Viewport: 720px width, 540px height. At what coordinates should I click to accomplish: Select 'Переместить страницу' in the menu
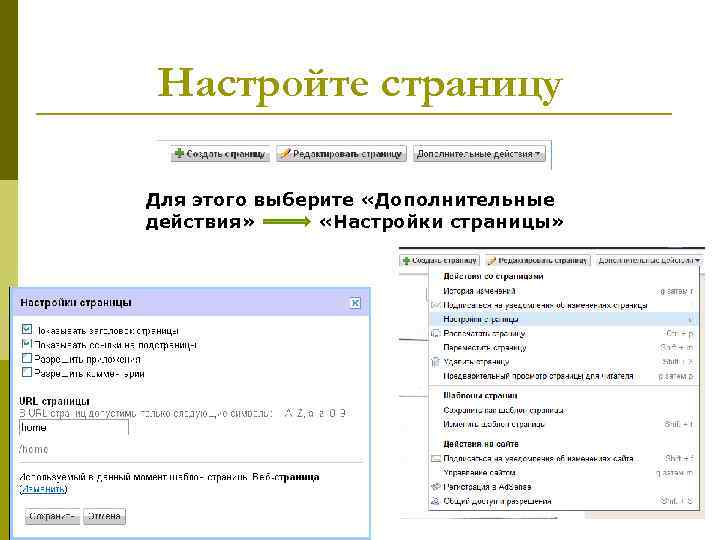coord(484,348)
